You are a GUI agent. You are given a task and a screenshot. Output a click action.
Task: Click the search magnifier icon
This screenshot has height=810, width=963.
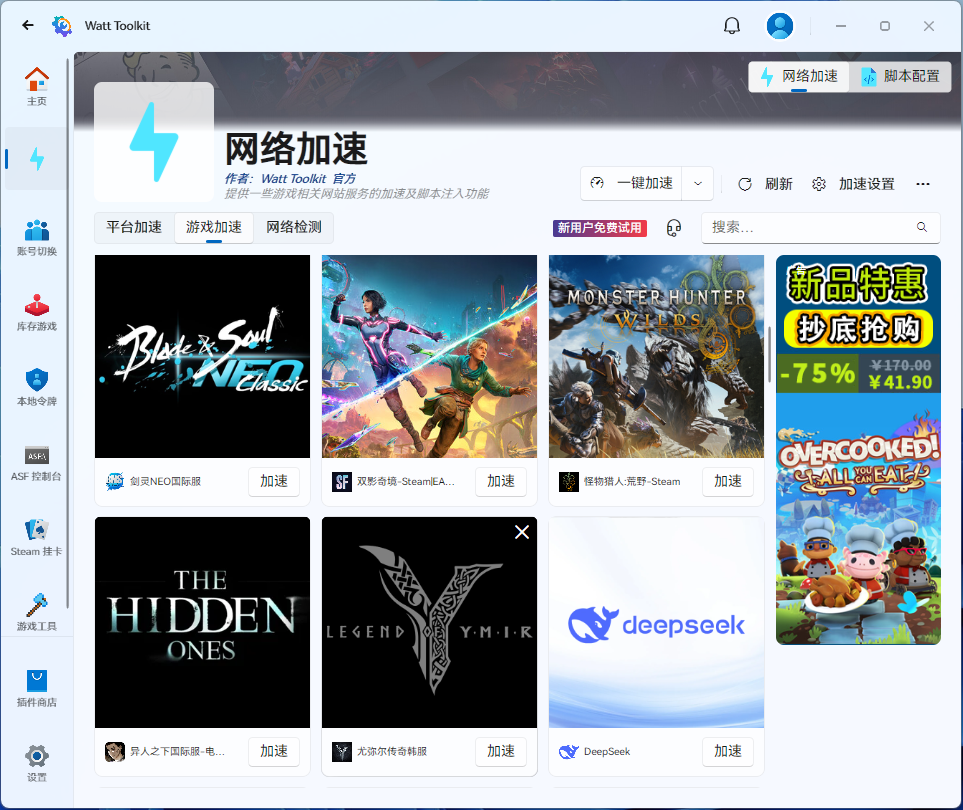click(x=921, y=227)
